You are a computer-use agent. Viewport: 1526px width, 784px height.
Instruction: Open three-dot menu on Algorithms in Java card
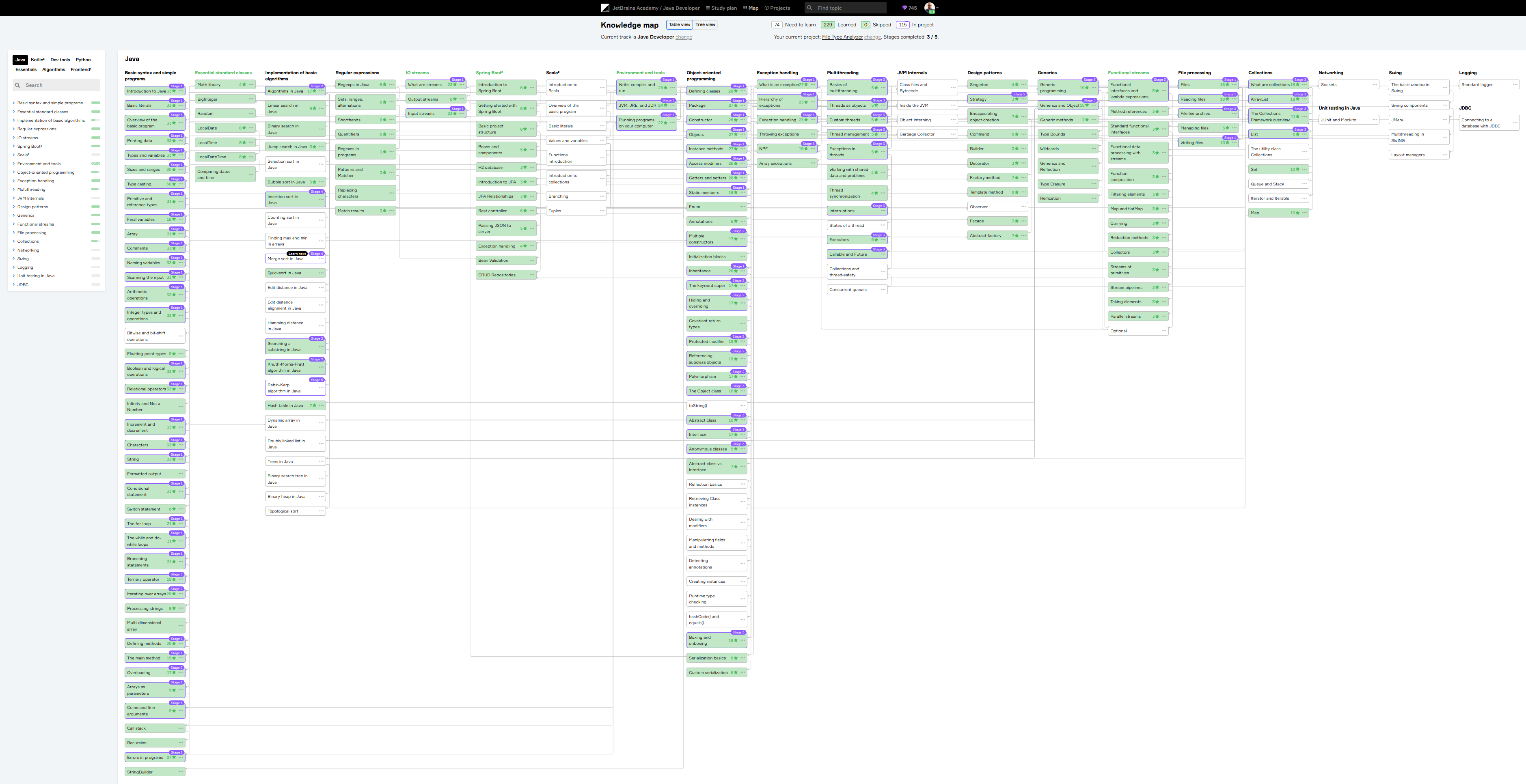[x=322, y=91]
